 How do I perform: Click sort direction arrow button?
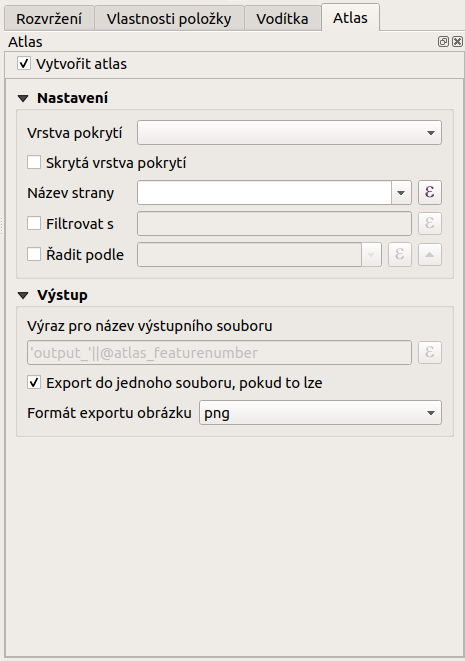click(x=430, y=254)
